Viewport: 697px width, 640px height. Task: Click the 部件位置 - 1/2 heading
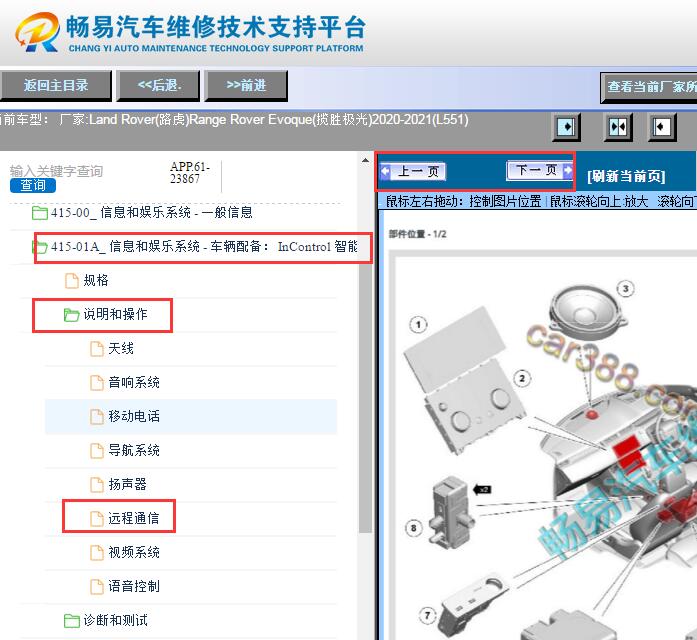point(417,234)
